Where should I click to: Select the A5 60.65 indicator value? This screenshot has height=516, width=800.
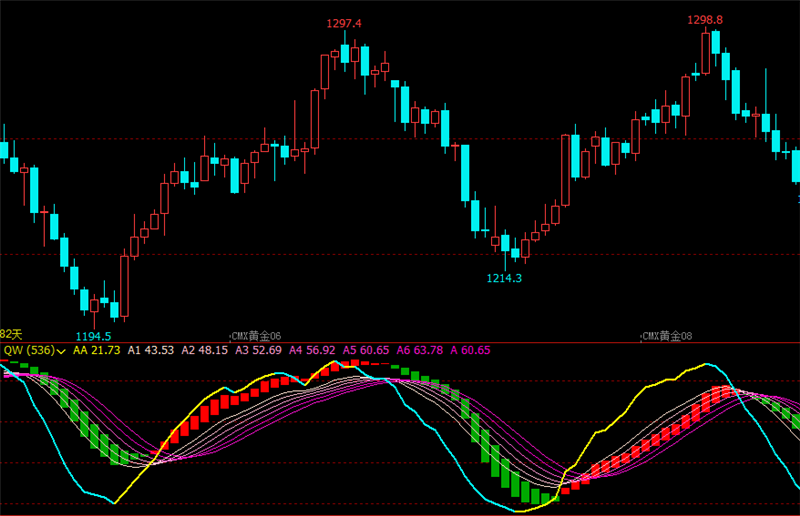pos(366,350)
